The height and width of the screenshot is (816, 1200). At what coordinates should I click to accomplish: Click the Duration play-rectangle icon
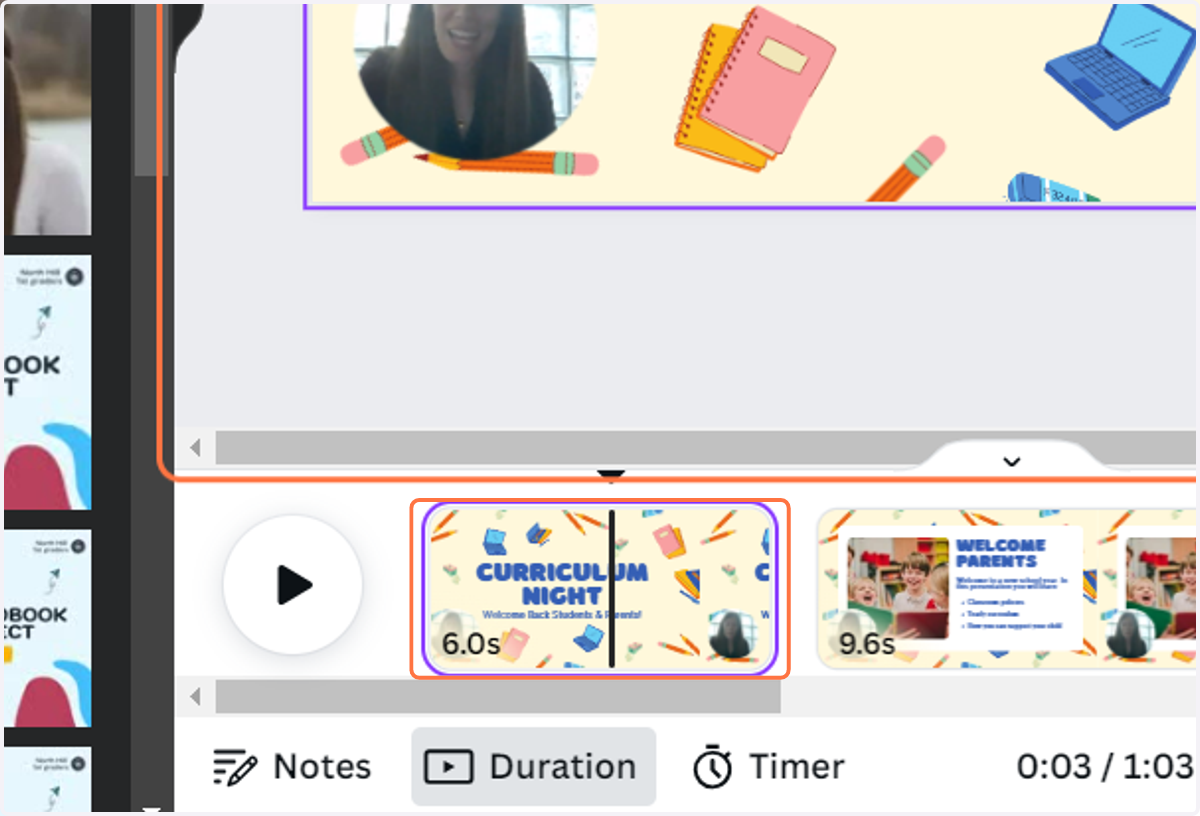click(x=449, y=767)
